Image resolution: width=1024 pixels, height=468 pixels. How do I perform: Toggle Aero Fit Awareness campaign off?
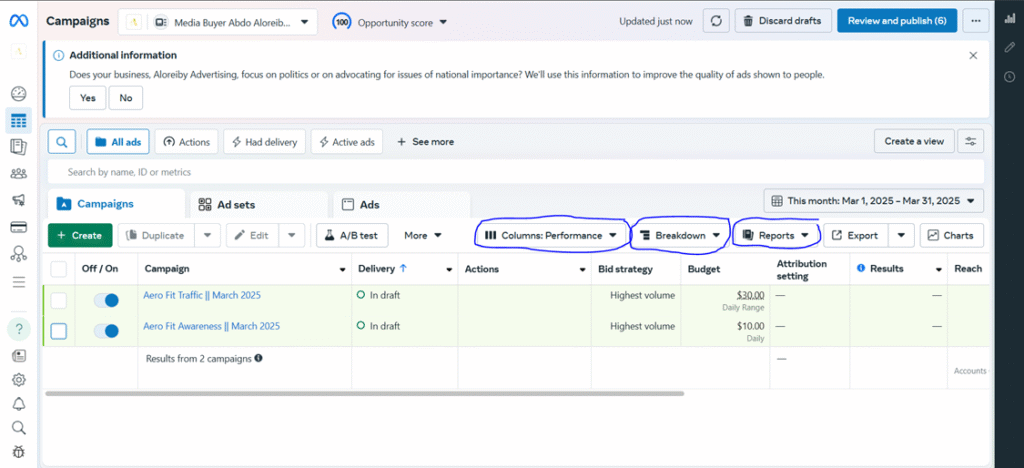(106, 331)
